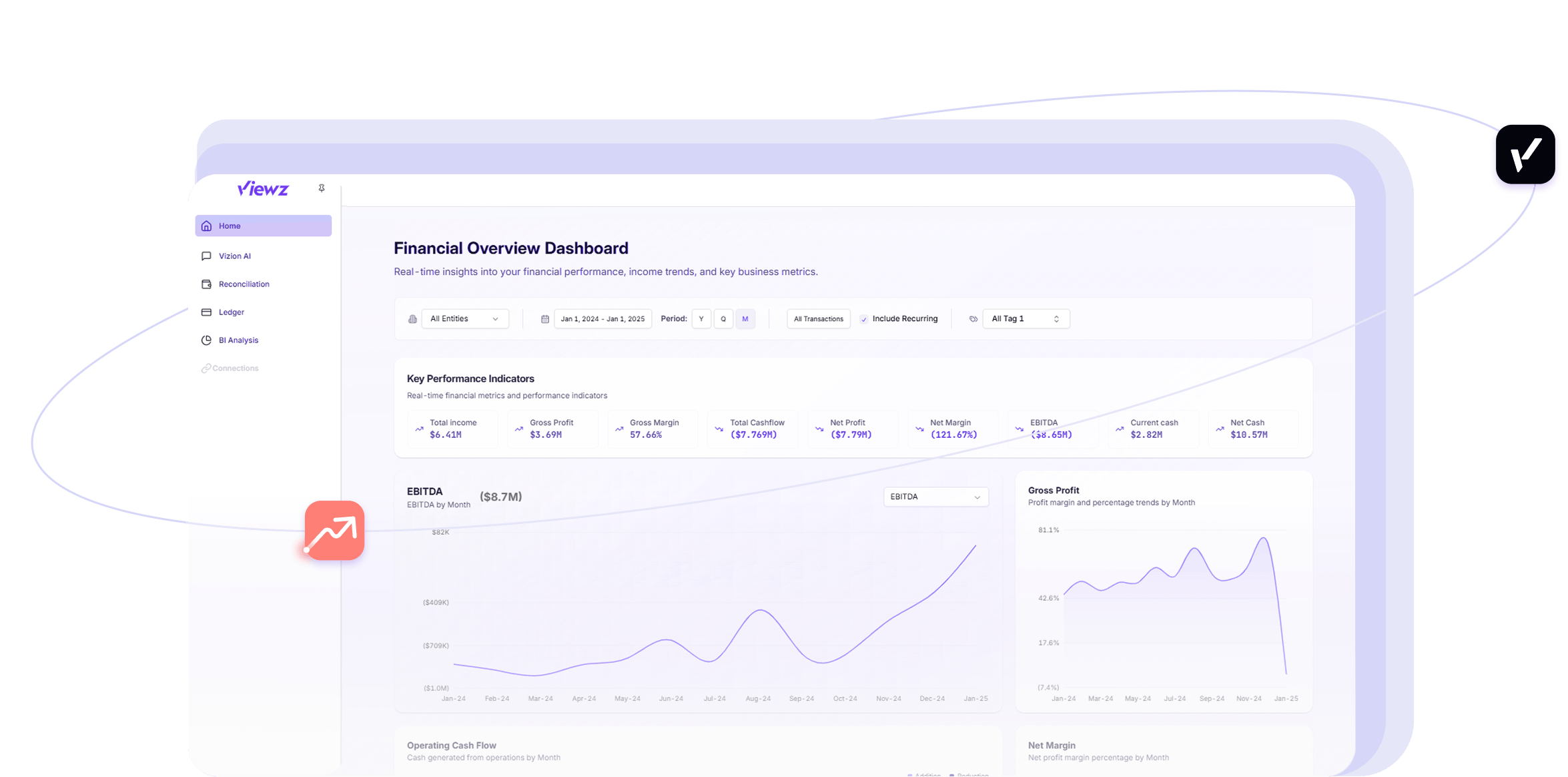Click the tag icon beside All Tag 1
Image resolution: width=1568 pixels, height=777 pixels.
[973, 319]
